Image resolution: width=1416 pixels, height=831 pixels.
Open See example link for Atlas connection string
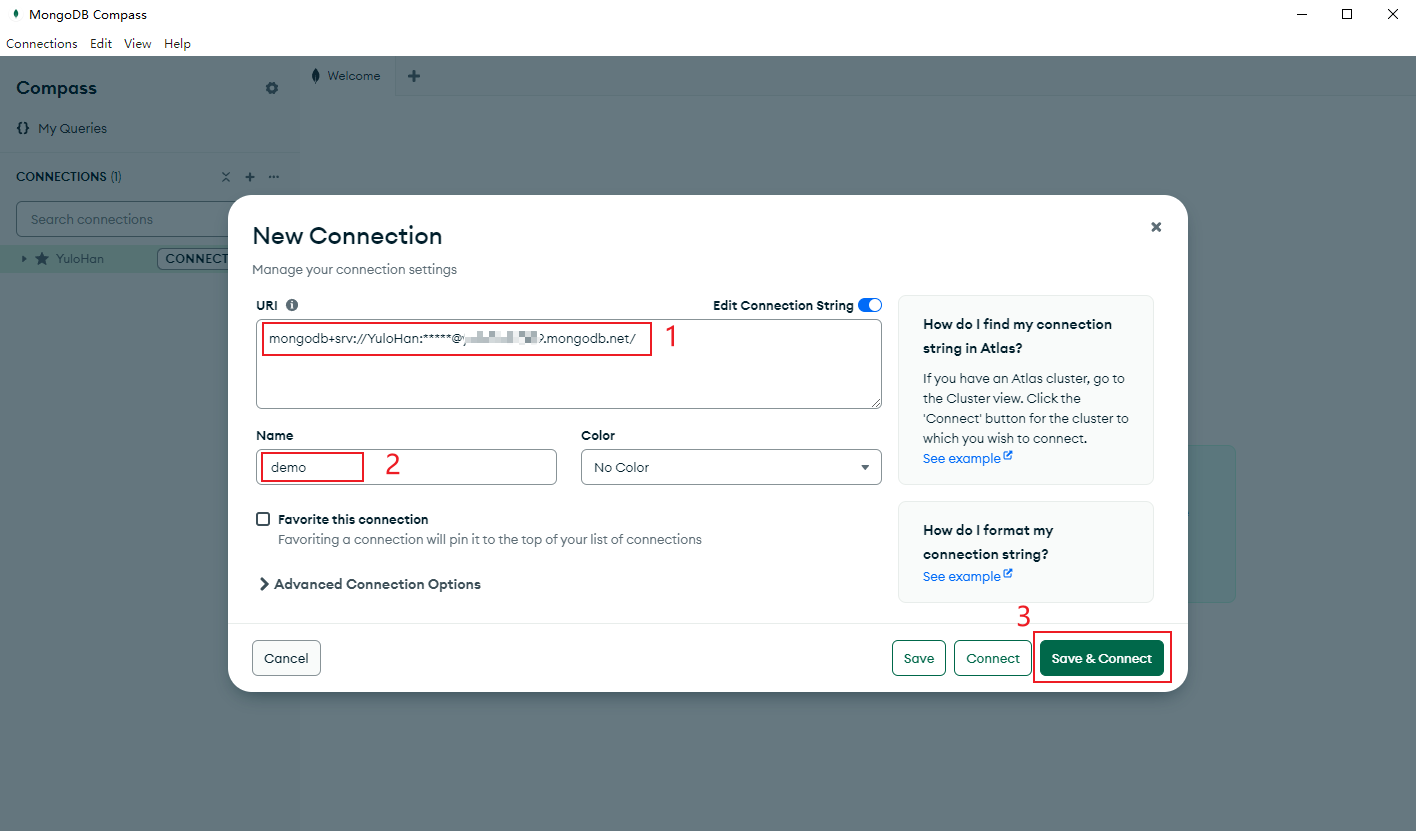968,458
